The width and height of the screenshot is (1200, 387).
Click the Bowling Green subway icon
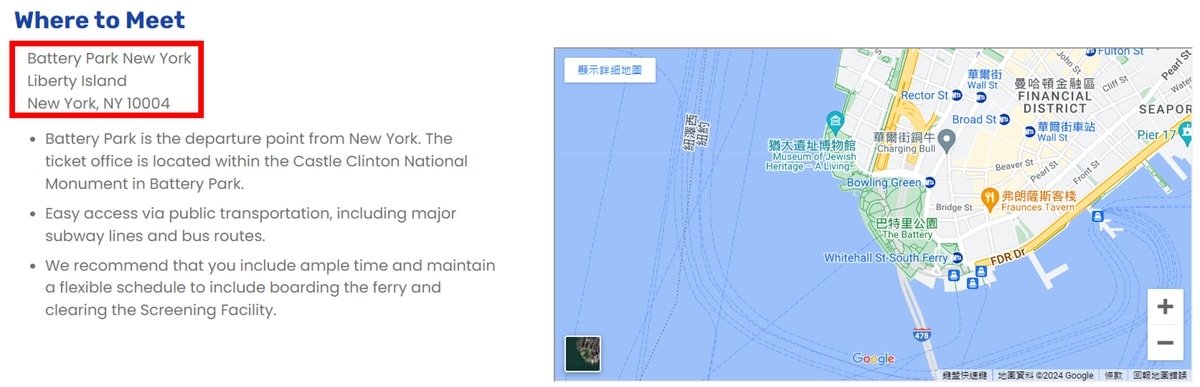(x=930, y=183)
